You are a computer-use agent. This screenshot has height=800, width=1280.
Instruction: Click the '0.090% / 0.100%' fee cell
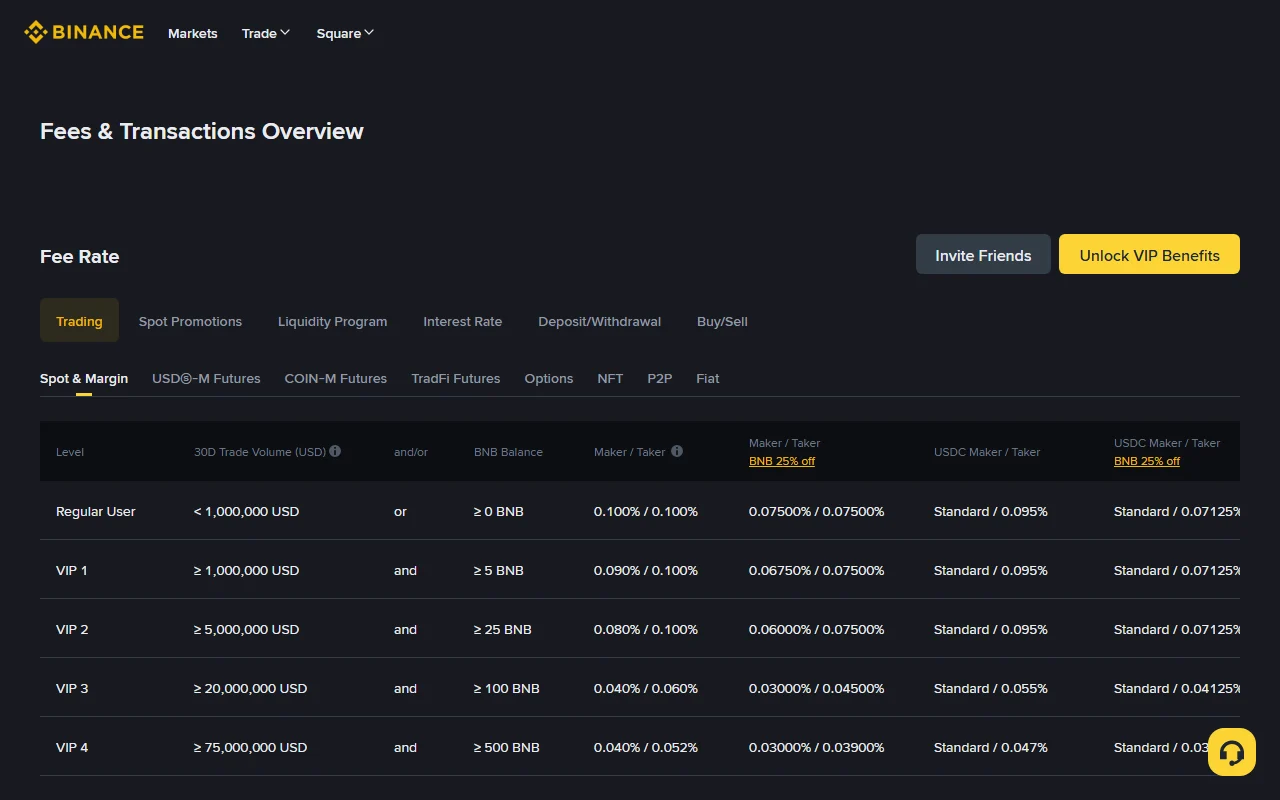646,570
